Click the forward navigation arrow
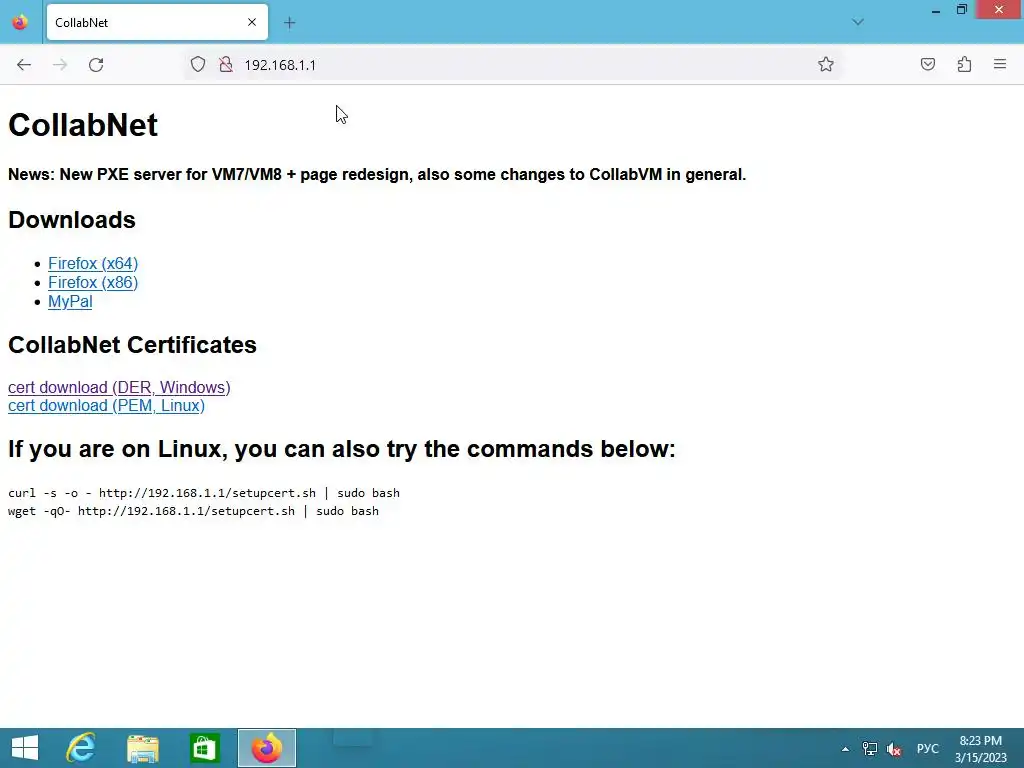 [60, 65]
